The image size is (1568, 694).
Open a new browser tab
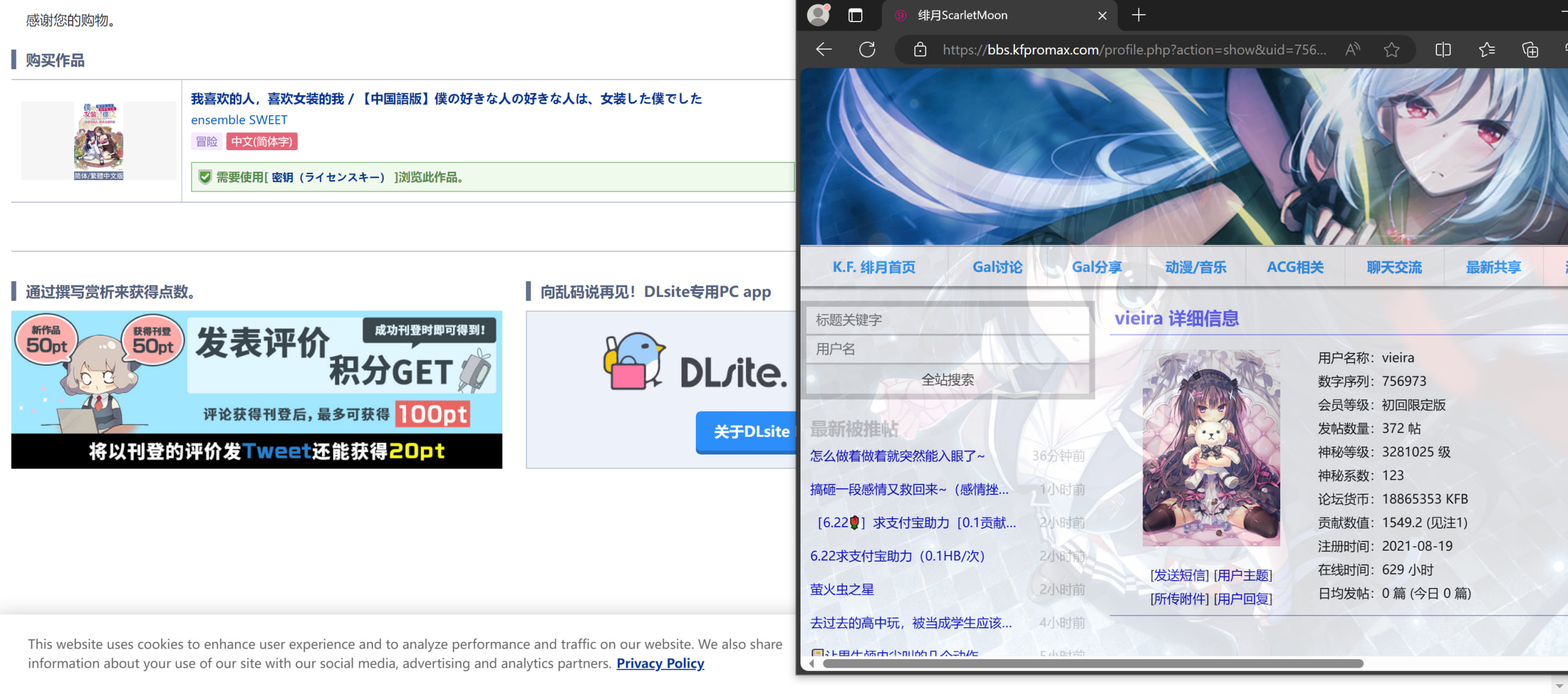[x=1139, y=15]
